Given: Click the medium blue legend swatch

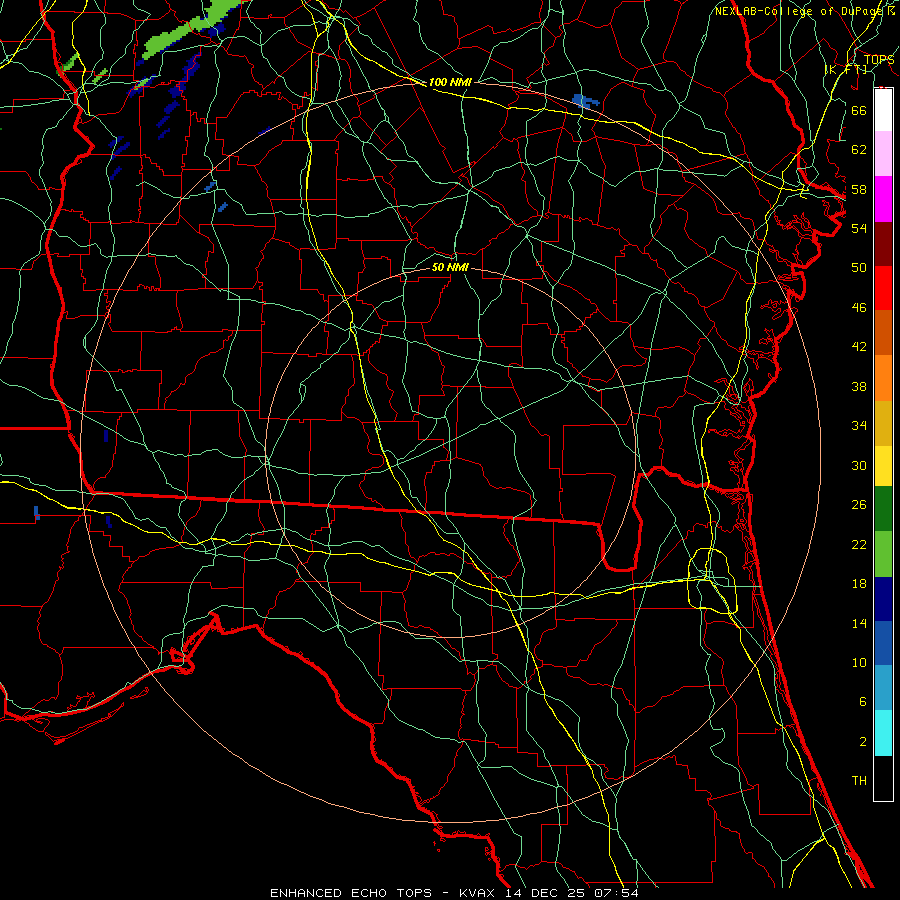Looking at the screenshot, I should (x=883, y=643).
